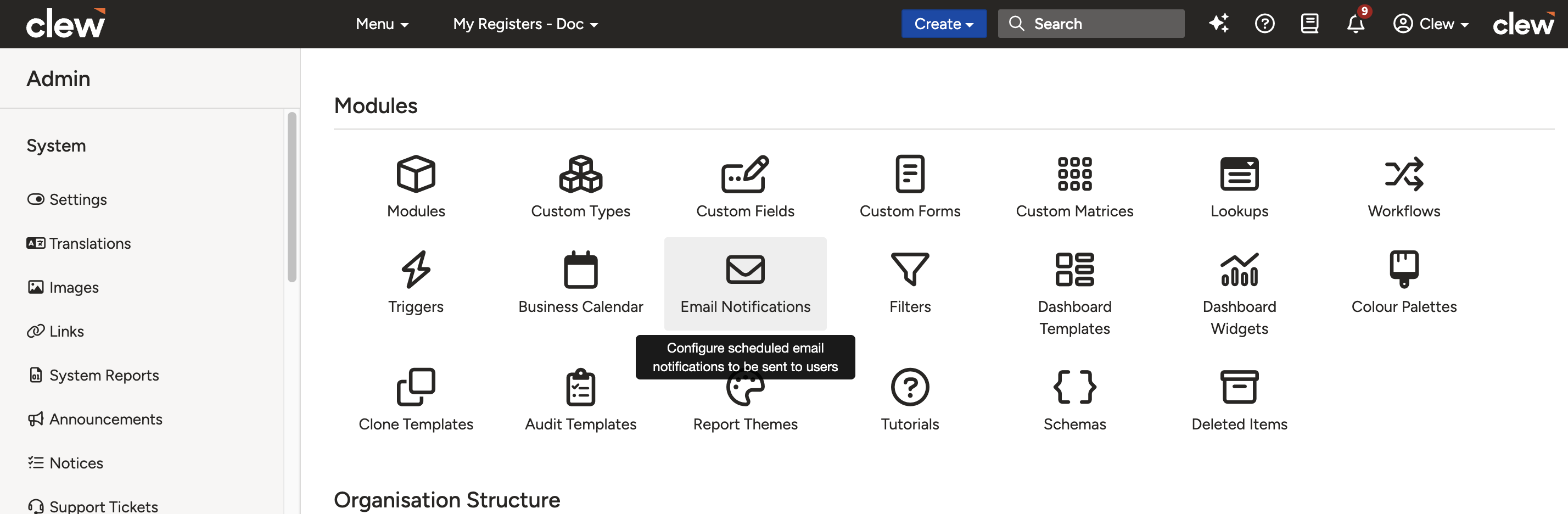Click the Clone Templates label
Screen dimensions: 1568x514
click(x=416, y=424)
